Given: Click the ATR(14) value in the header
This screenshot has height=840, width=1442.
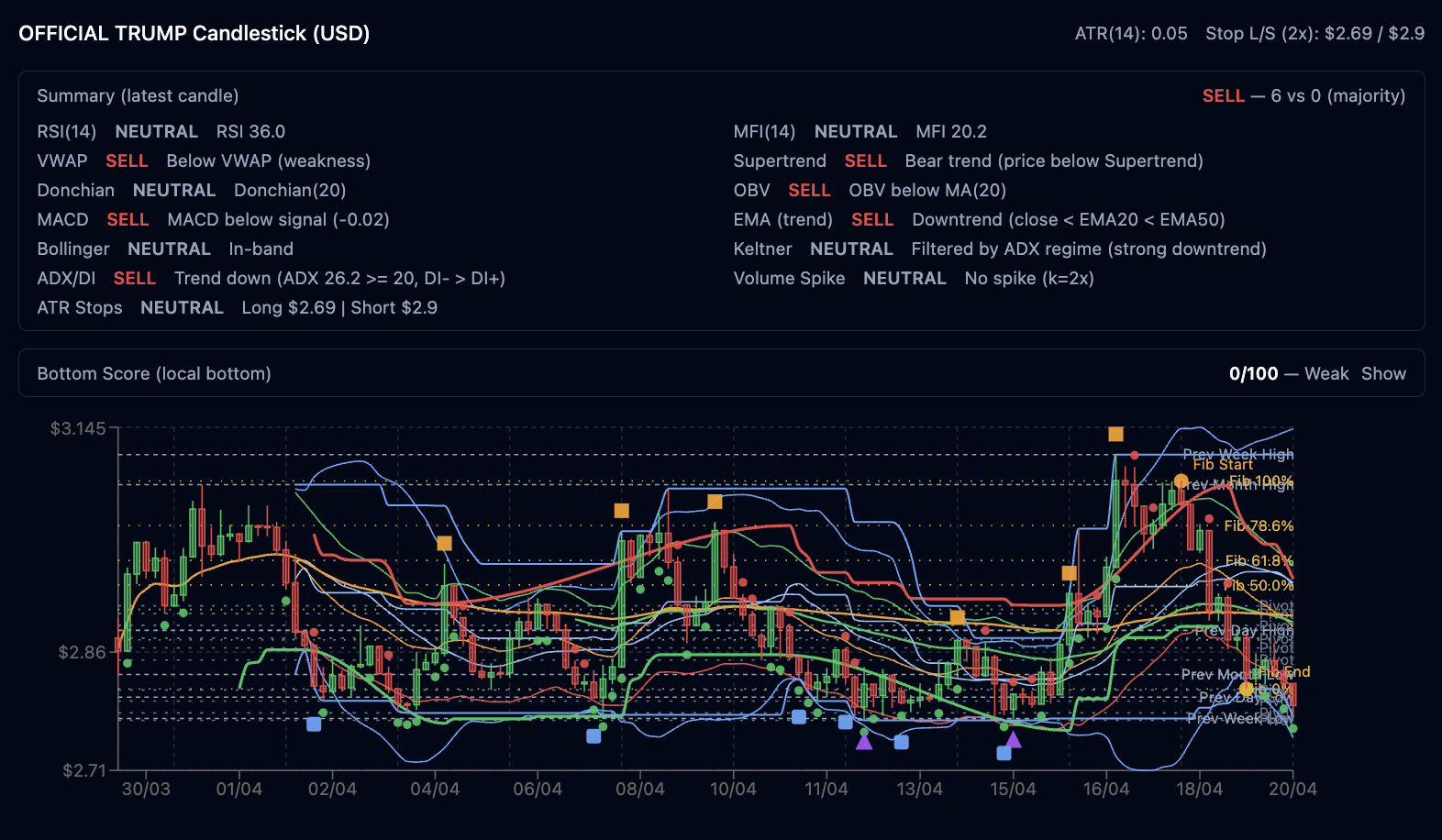Looking at the screenshot, I should click(x=1130, y=33).
